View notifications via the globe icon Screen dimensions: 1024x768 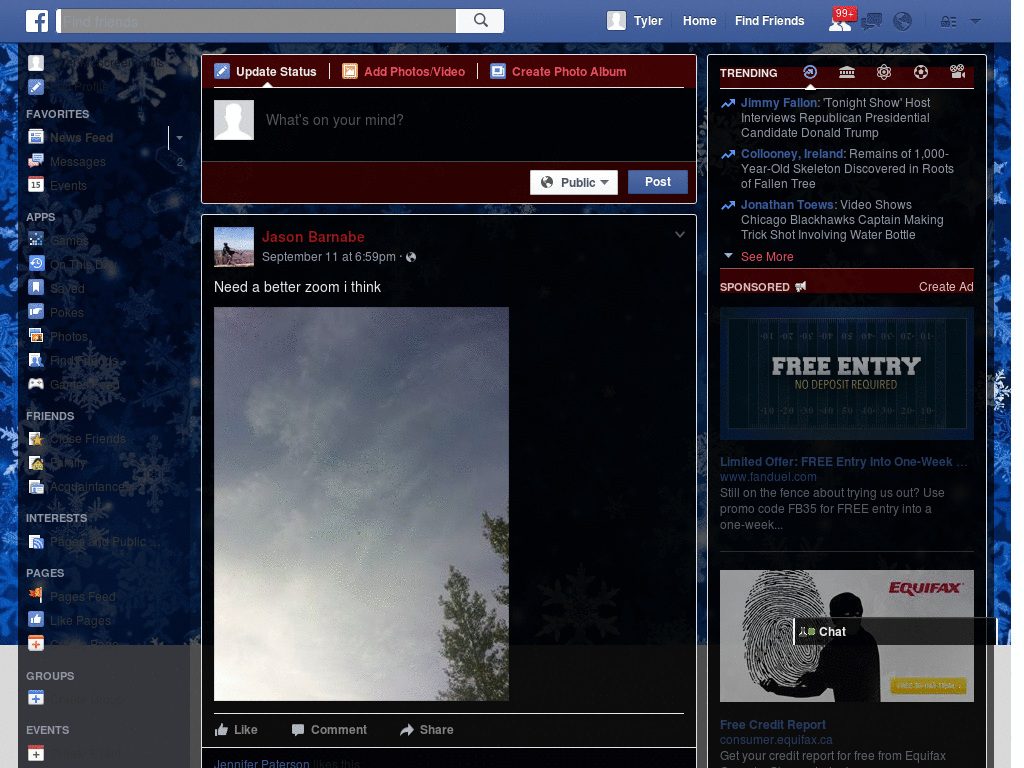tap(902, 20)
